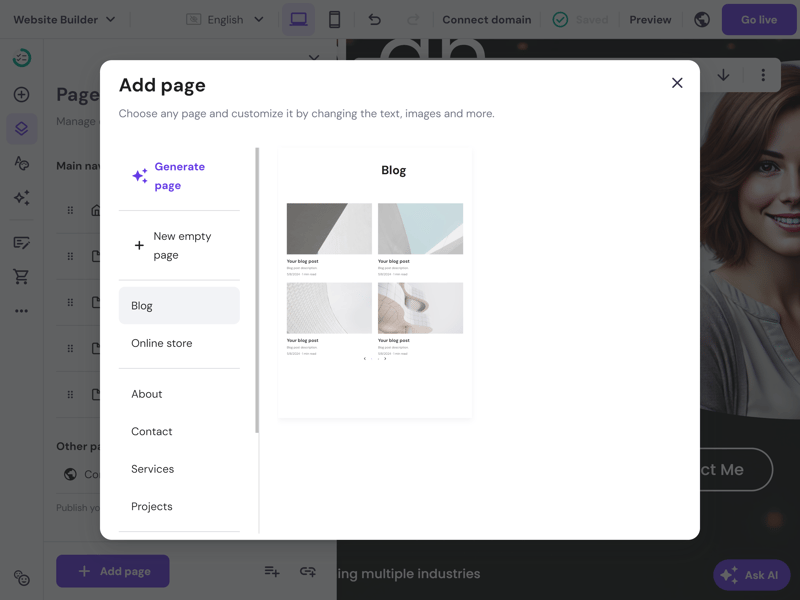Click the Add page dialog subtitle text
This screenshot has height=600, width=800.
306,113
